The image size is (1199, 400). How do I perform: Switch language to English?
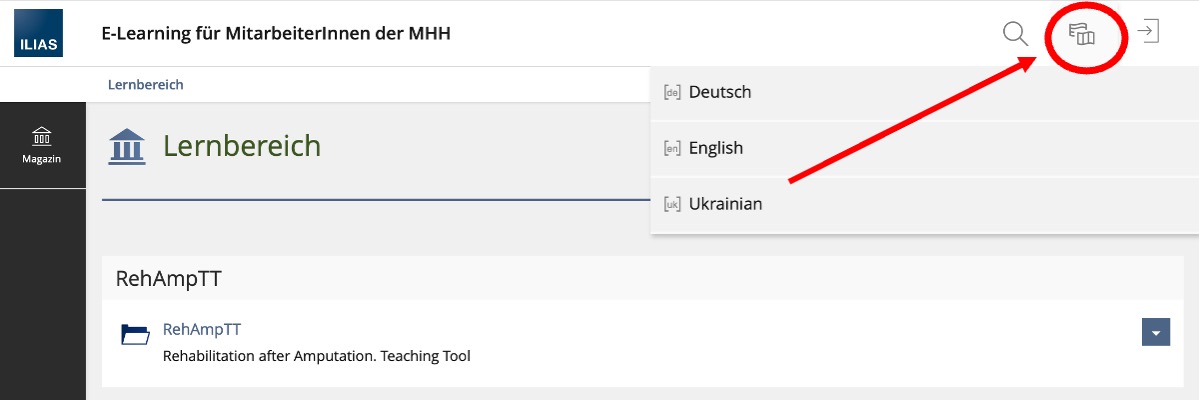tap(716, 148)
